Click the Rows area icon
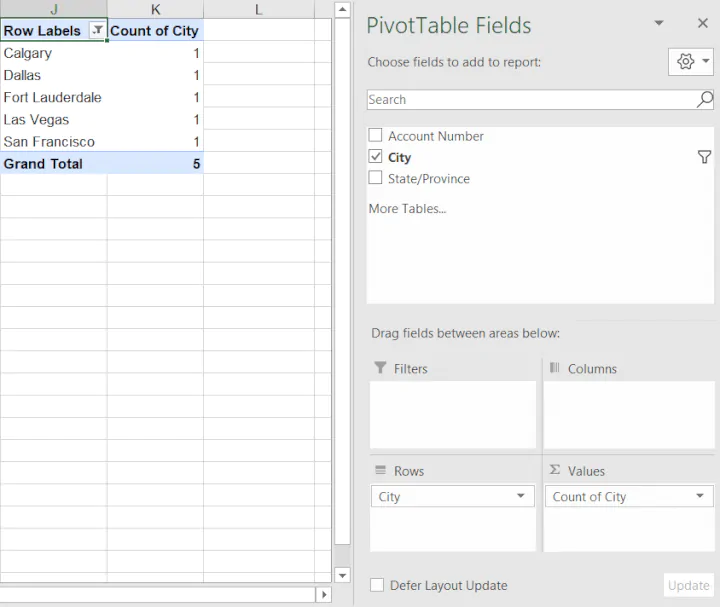The image size is (720, 607). pyautogui.click(x=380, y=470)
